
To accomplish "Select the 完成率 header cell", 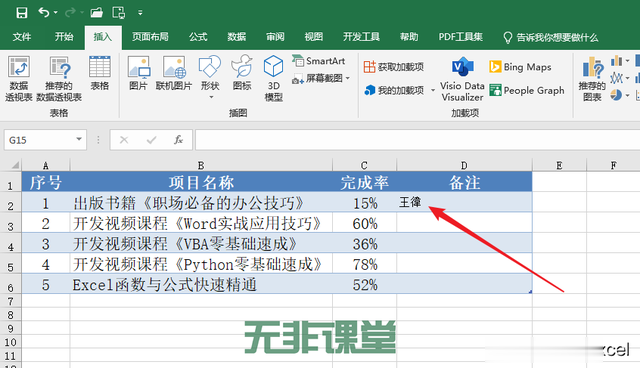I will (x=364, y=182).
